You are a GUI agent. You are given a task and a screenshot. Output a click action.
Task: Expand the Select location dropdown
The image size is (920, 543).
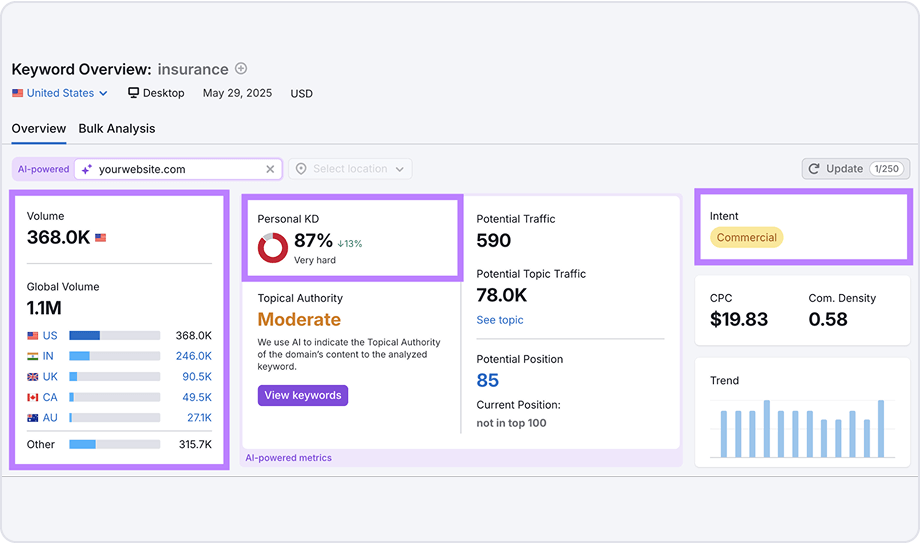pos(350,169)
